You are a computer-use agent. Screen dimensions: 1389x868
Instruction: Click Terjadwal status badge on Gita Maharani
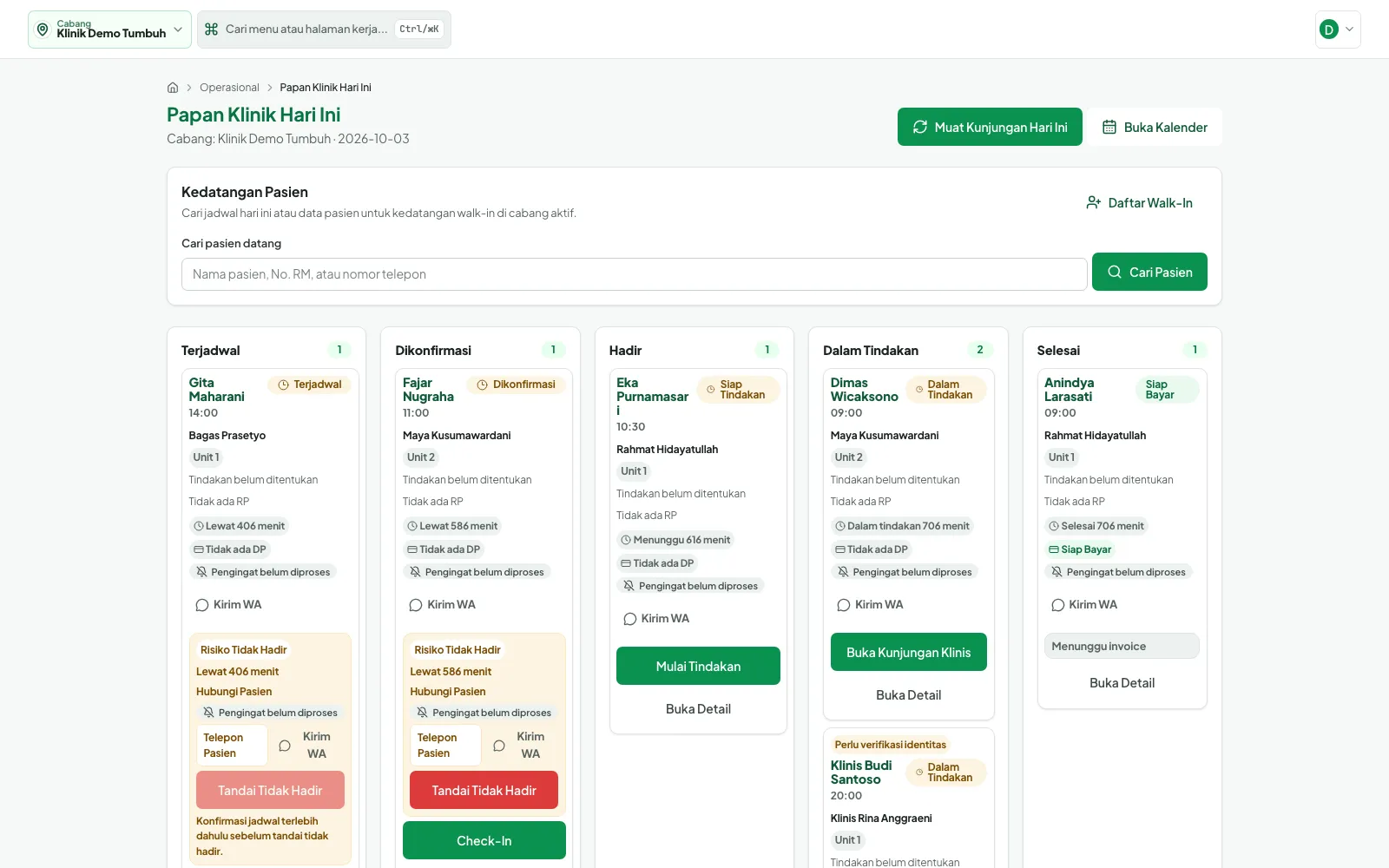pyautogui.click(x=309, y=385)
